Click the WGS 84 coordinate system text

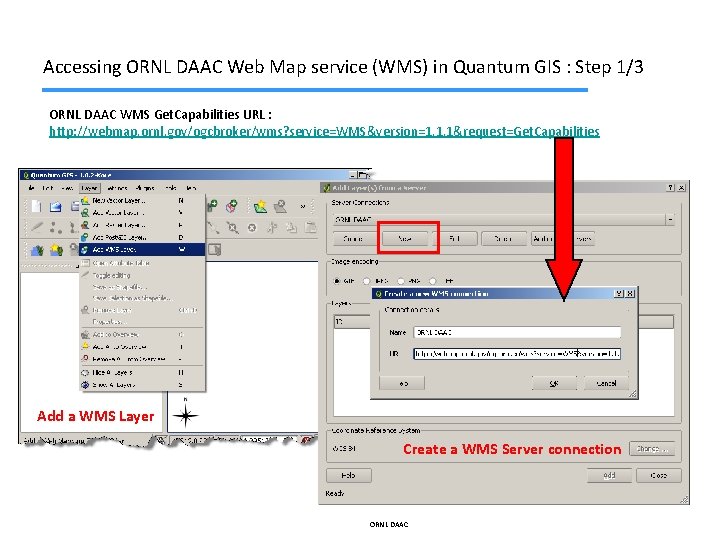coord(344,449)
